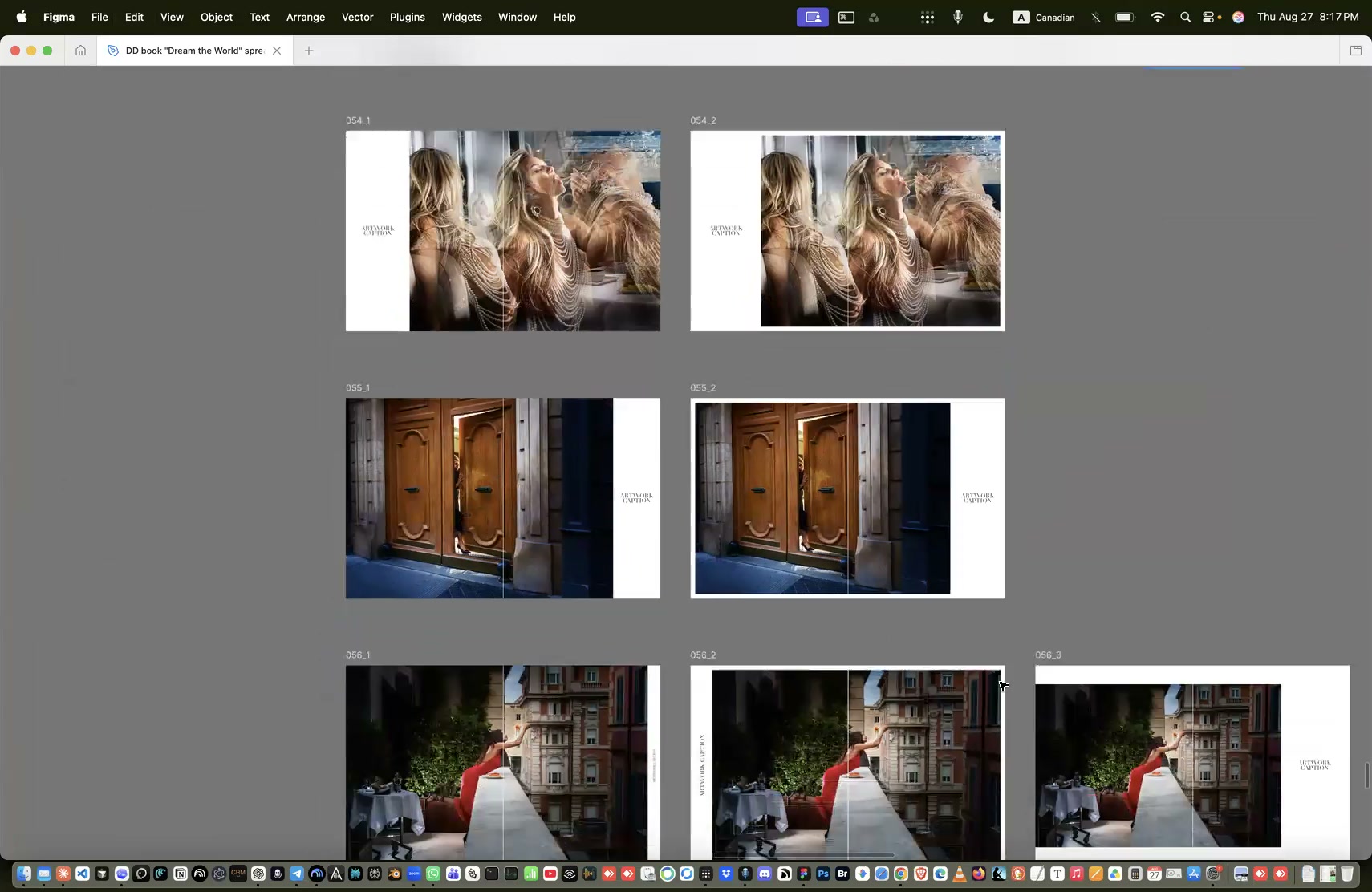Open Figma from the Dock

point(803,874)
